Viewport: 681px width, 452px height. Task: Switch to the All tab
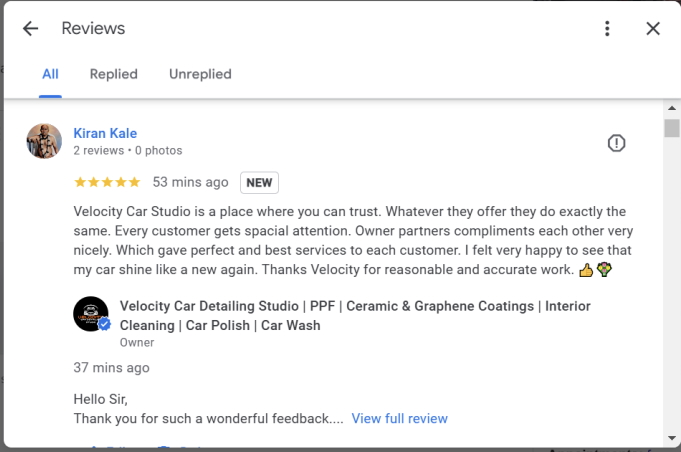[x=50, y=74]
